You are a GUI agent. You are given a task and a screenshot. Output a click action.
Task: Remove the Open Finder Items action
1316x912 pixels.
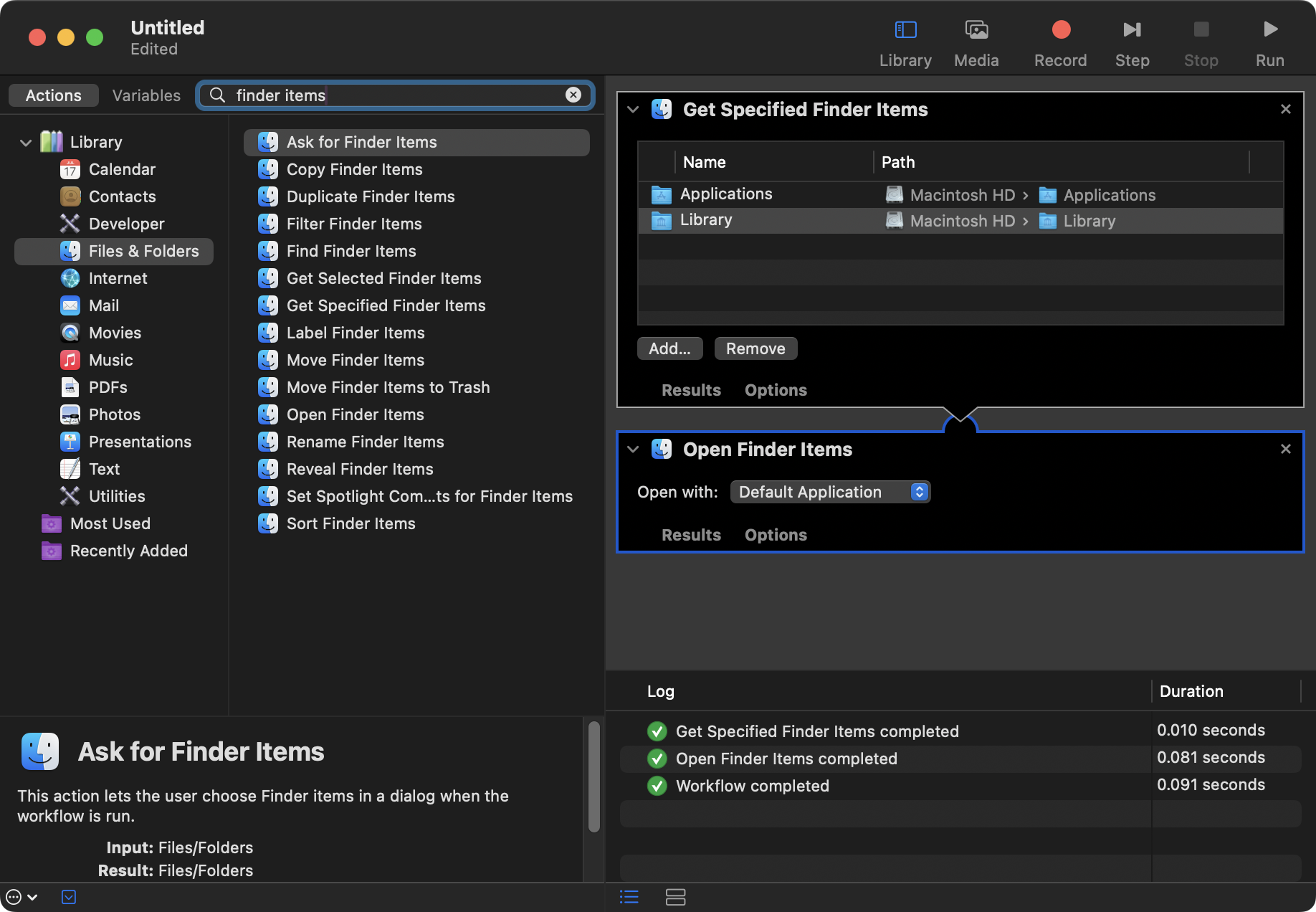[x=1285, y=449]
